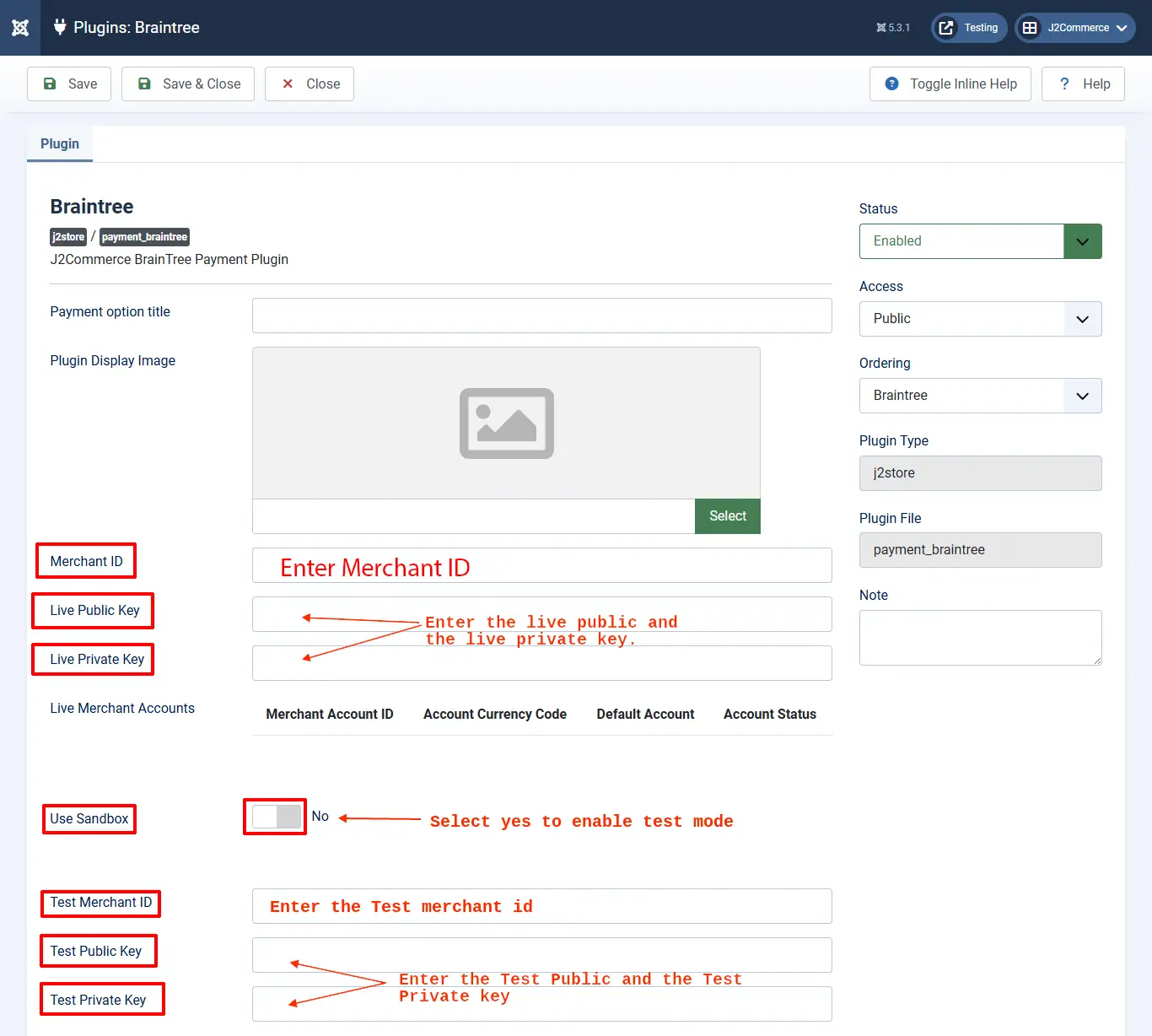Click the Plugin File field
The height and width of the screenshot is (1036, 1152).
point(981,550)
